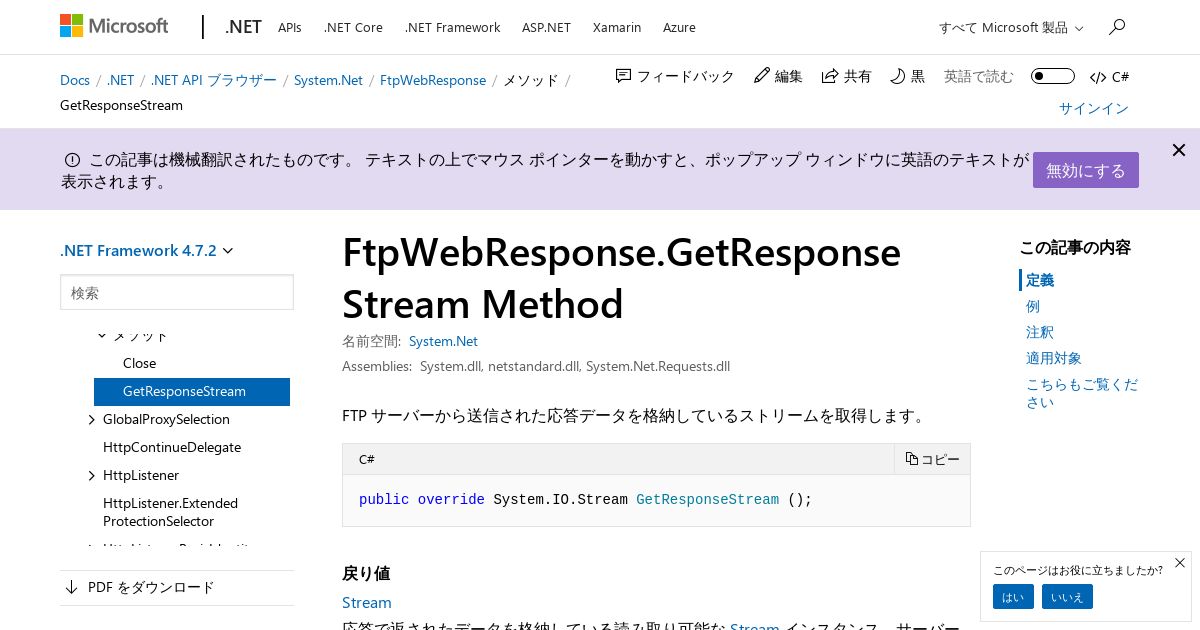This screenshot has height=630, width=1200.
Task: Select GetResponseStream in the tree
Action: click(x=192, y=392)
